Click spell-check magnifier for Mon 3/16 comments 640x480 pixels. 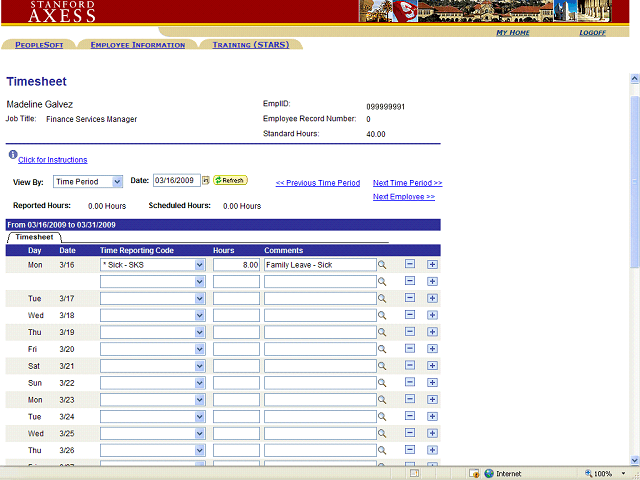[x=382, y=265]
